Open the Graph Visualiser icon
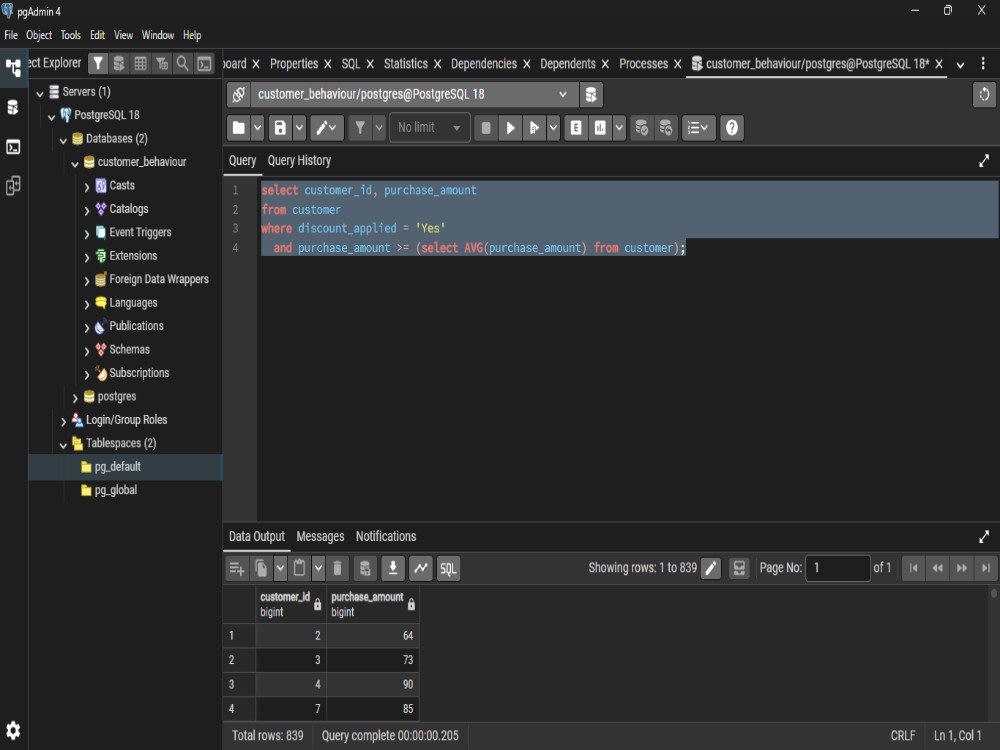The height and width of the screenshot is (750, 1000). click(x=421, y=568)
